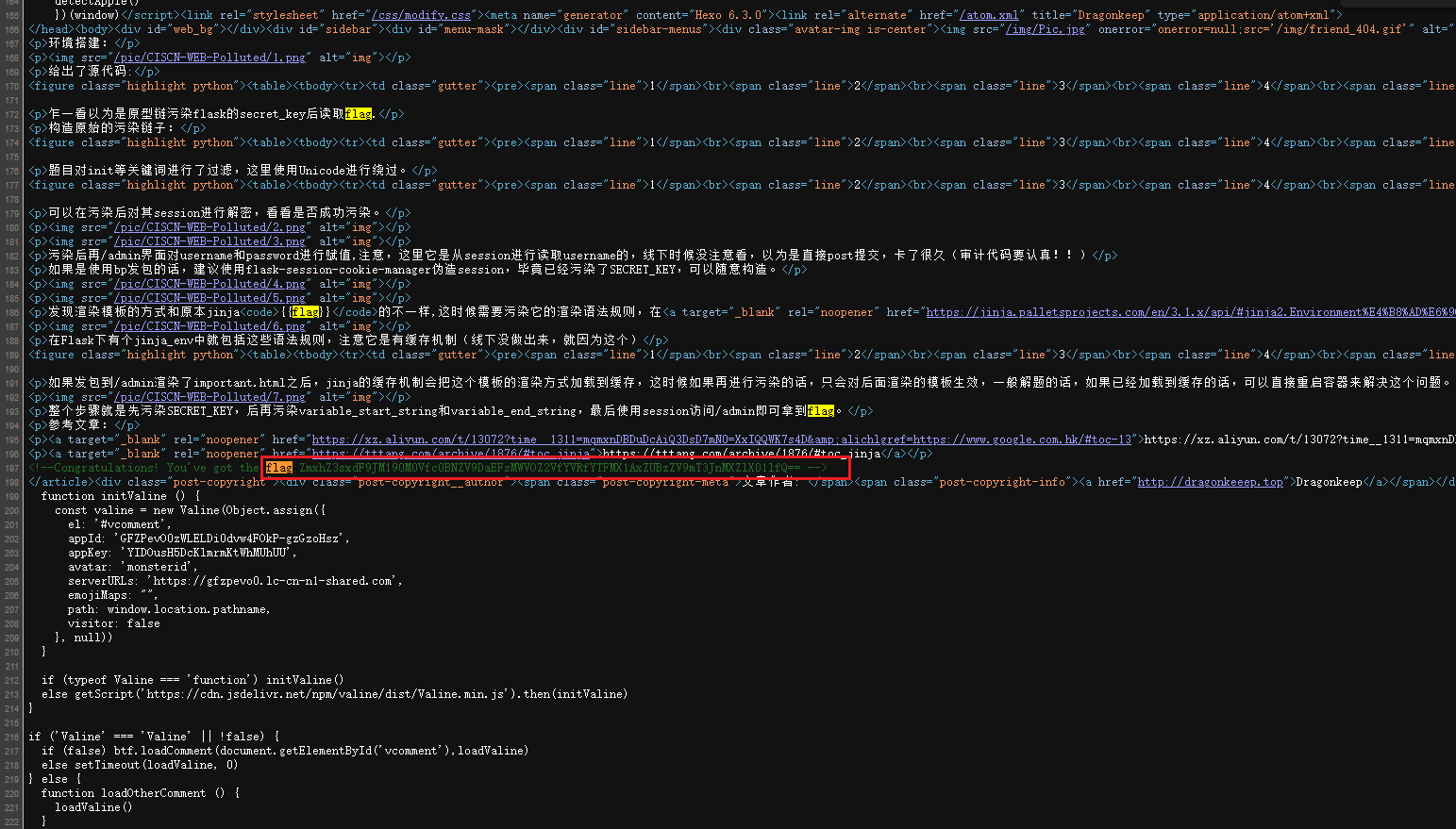Image resolution: width=1456 pixels, height=829 pixels.
Task: Click line number 186 in the gutter
Action: point(11,313)
